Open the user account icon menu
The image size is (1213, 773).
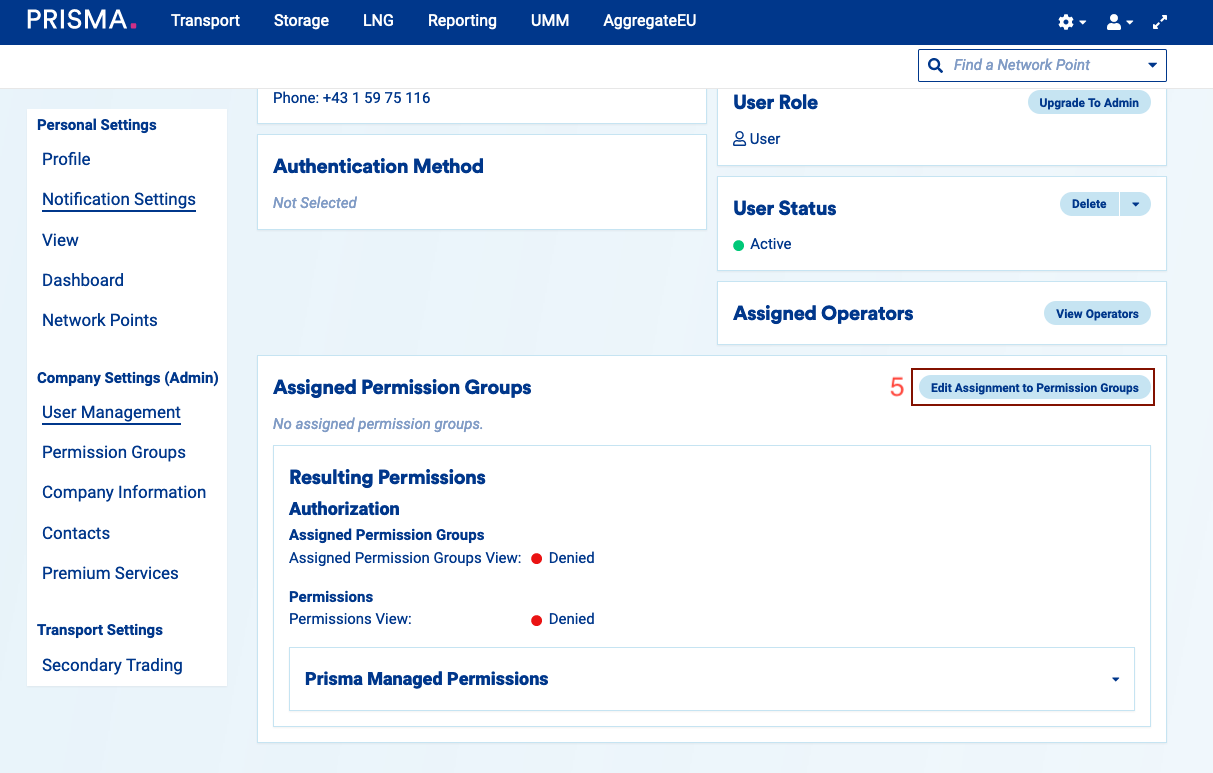coord(1119,22)
